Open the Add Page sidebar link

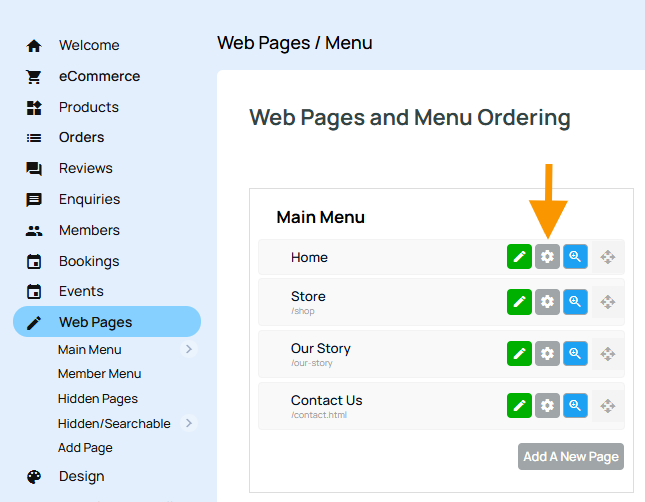pos(85,448)
